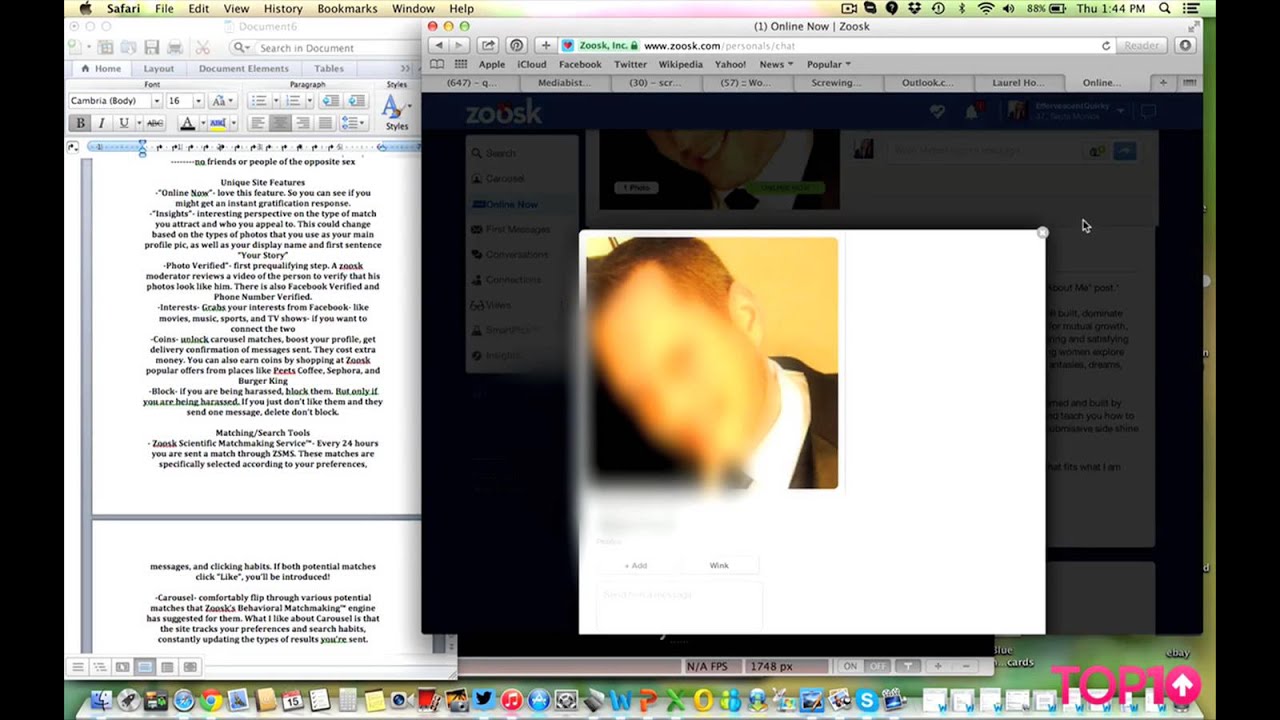The image size is (1280, 720).
Task: Click the font color A icon in Word
Action: [x=186, y=123]
